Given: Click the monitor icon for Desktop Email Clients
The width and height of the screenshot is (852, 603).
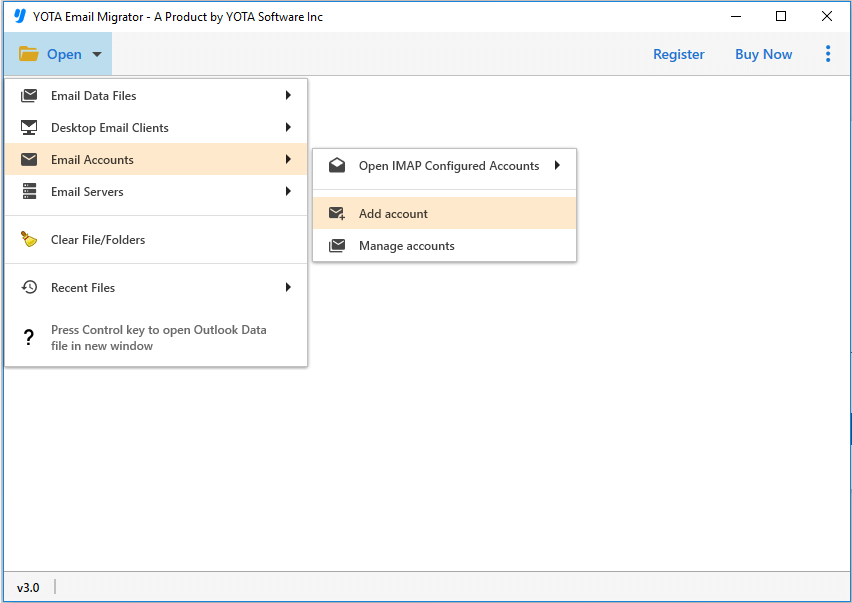Looking at the screenshot, I should click(x=28, y=127).
